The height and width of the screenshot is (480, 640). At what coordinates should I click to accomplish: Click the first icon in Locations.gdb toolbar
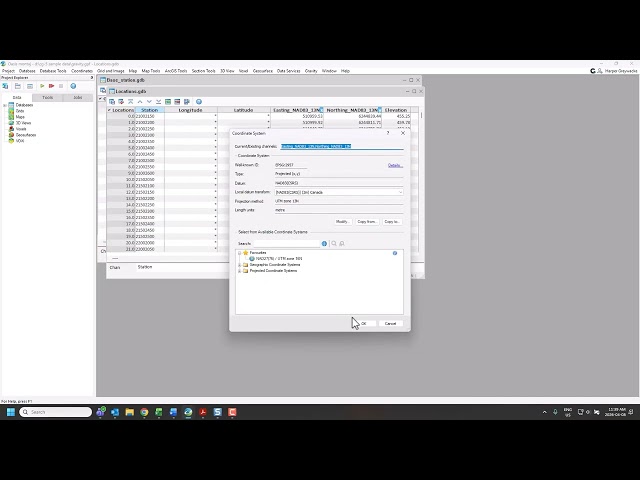(x=112, y=102)
